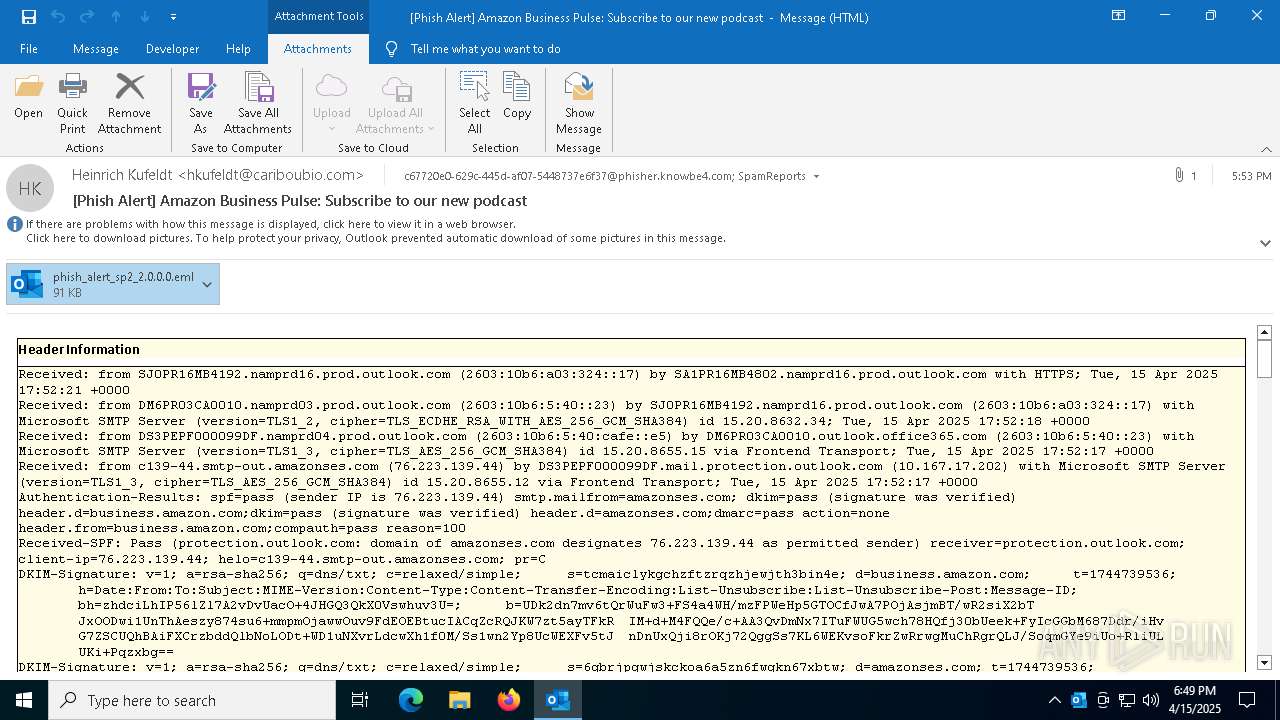The height and width of the screenshot is (720, 1280).
Task: Click the Tell me lightbulb icon
Action: click(x=391, y=48)
